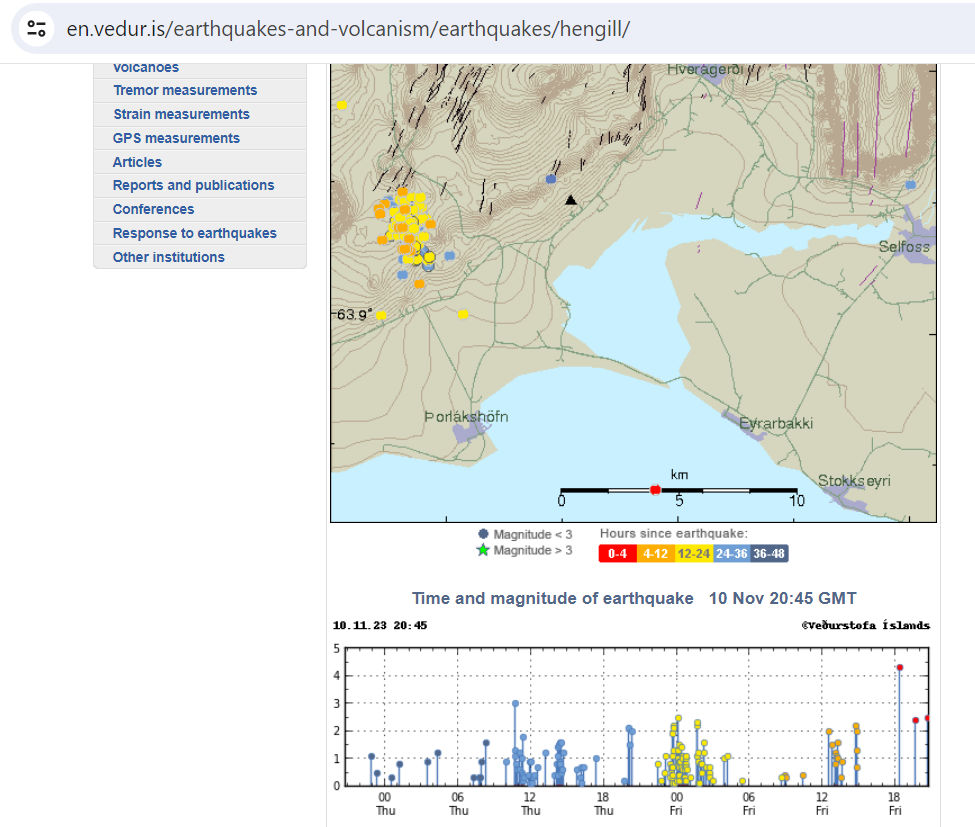Click the red dot on the km scale bar
Image resolution: width=975 pixels, height=827 pixels.
(655, 489)
